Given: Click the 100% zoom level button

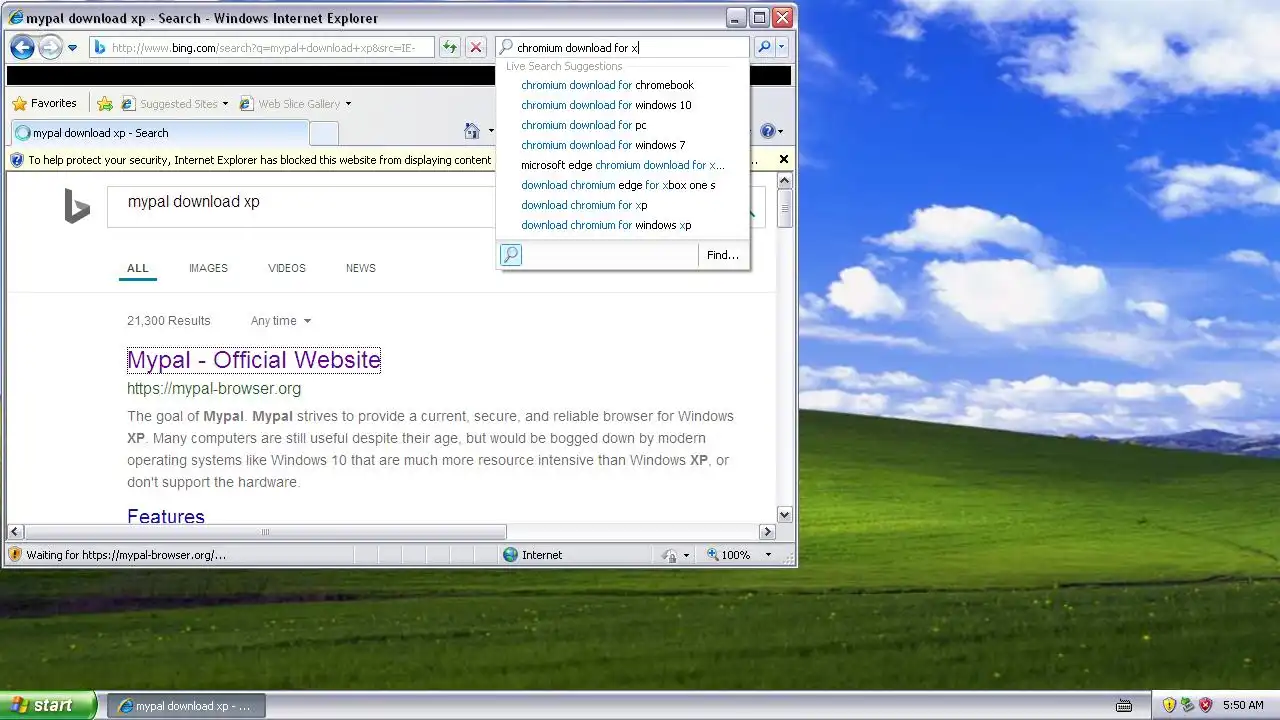Looking at the screenshot, I should pos(729,555).
